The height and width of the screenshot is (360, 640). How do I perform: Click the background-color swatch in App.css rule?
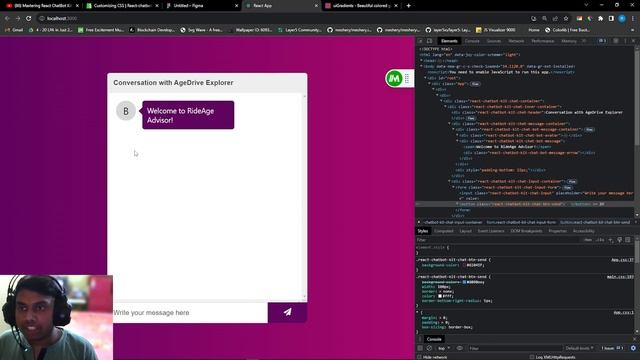(464, 265)
